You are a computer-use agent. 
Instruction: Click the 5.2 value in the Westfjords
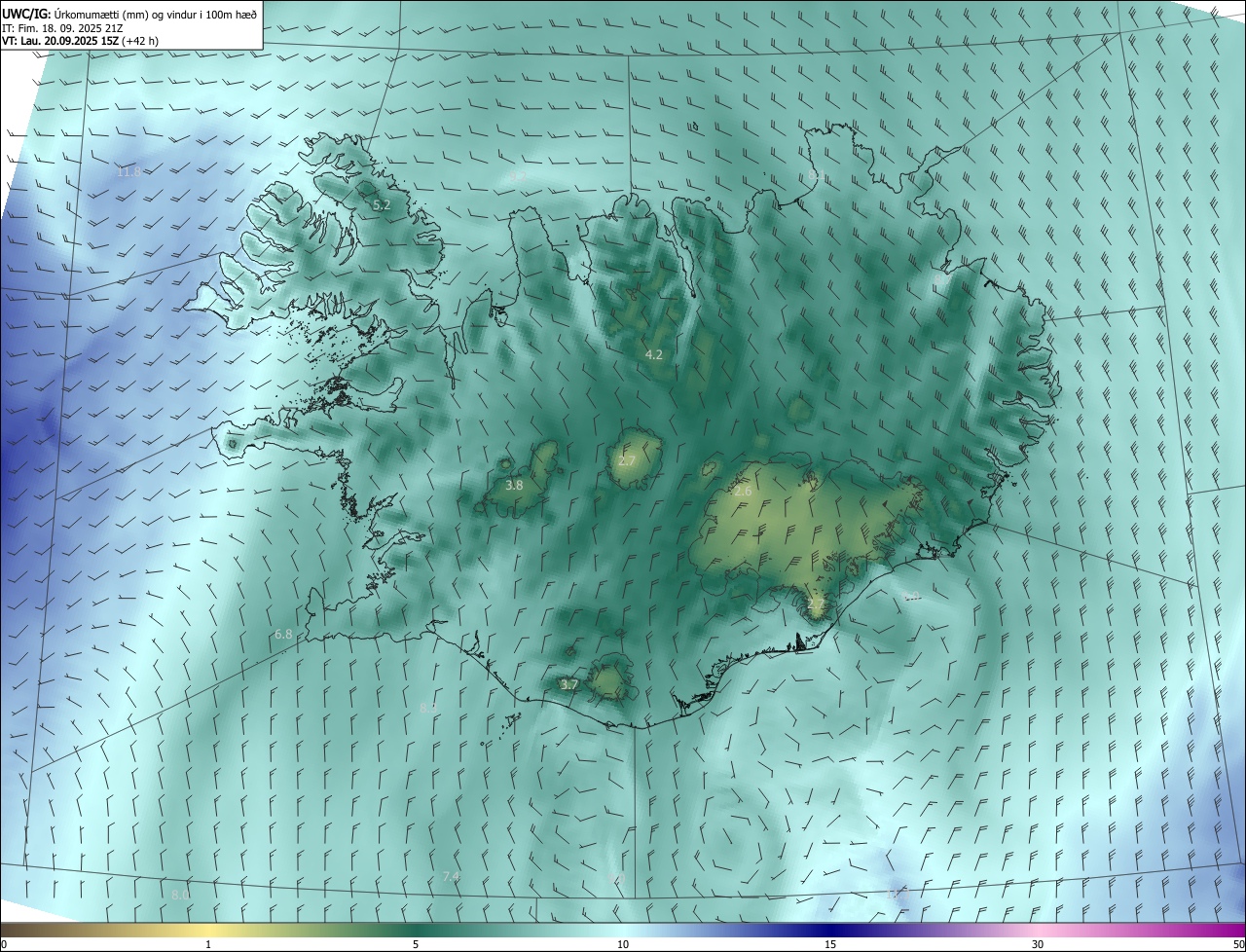tap(382, 205)
